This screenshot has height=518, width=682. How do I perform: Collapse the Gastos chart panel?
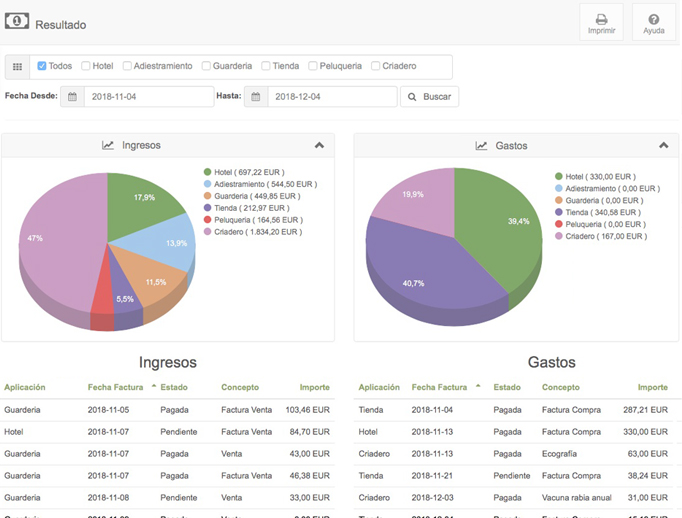[x=663, y=145]
